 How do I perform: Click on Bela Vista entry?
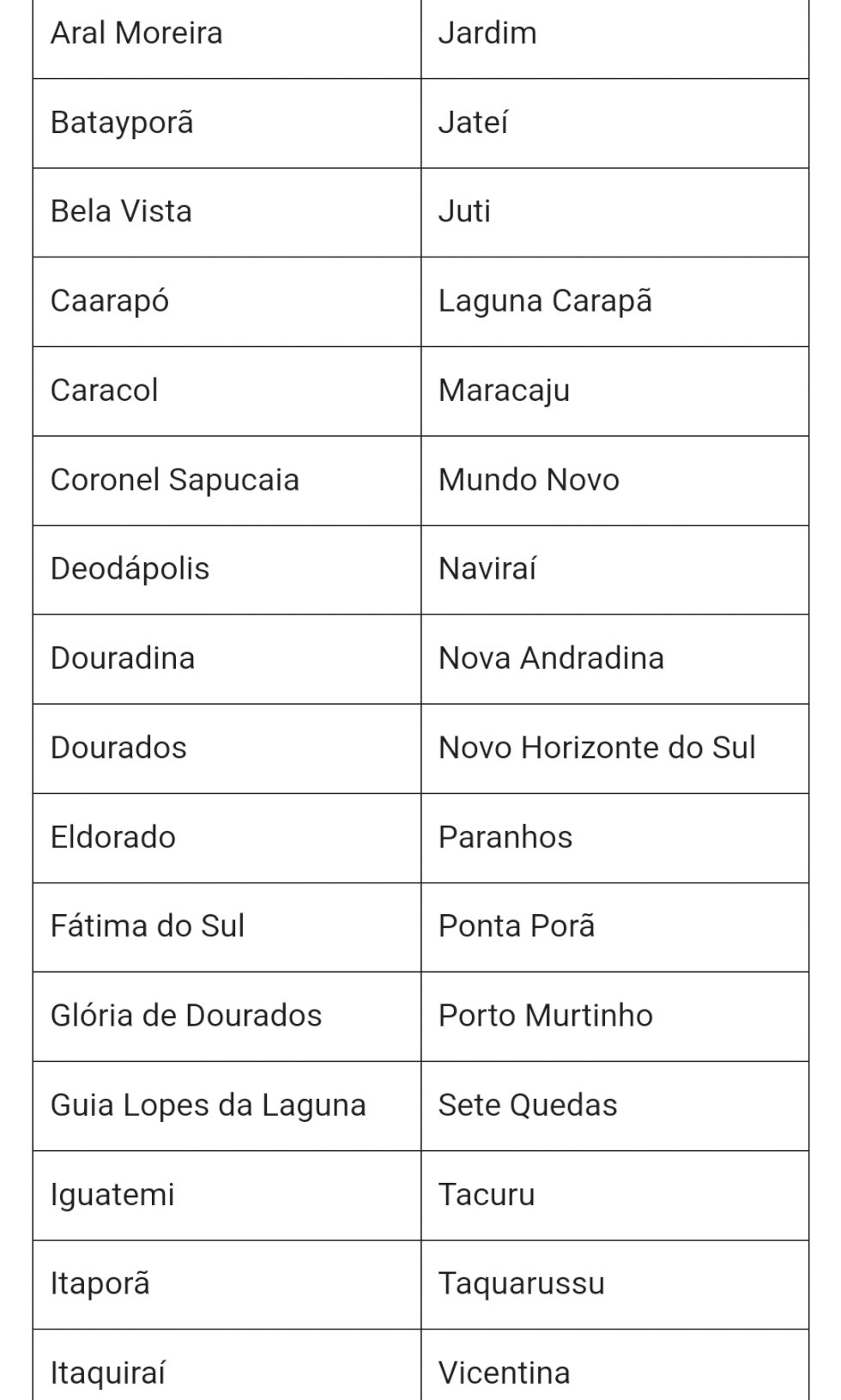coord(121,212)
